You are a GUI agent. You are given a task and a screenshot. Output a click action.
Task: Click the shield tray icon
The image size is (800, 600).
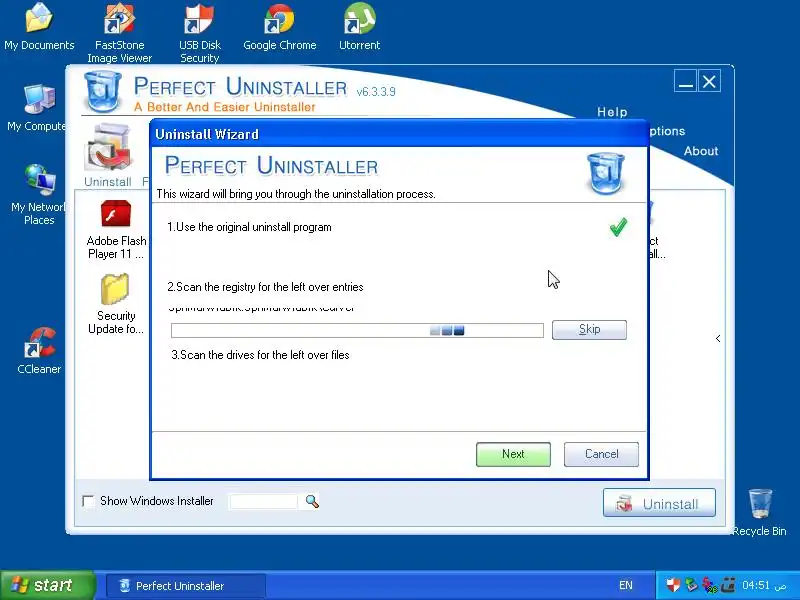(x=673, y=585)
